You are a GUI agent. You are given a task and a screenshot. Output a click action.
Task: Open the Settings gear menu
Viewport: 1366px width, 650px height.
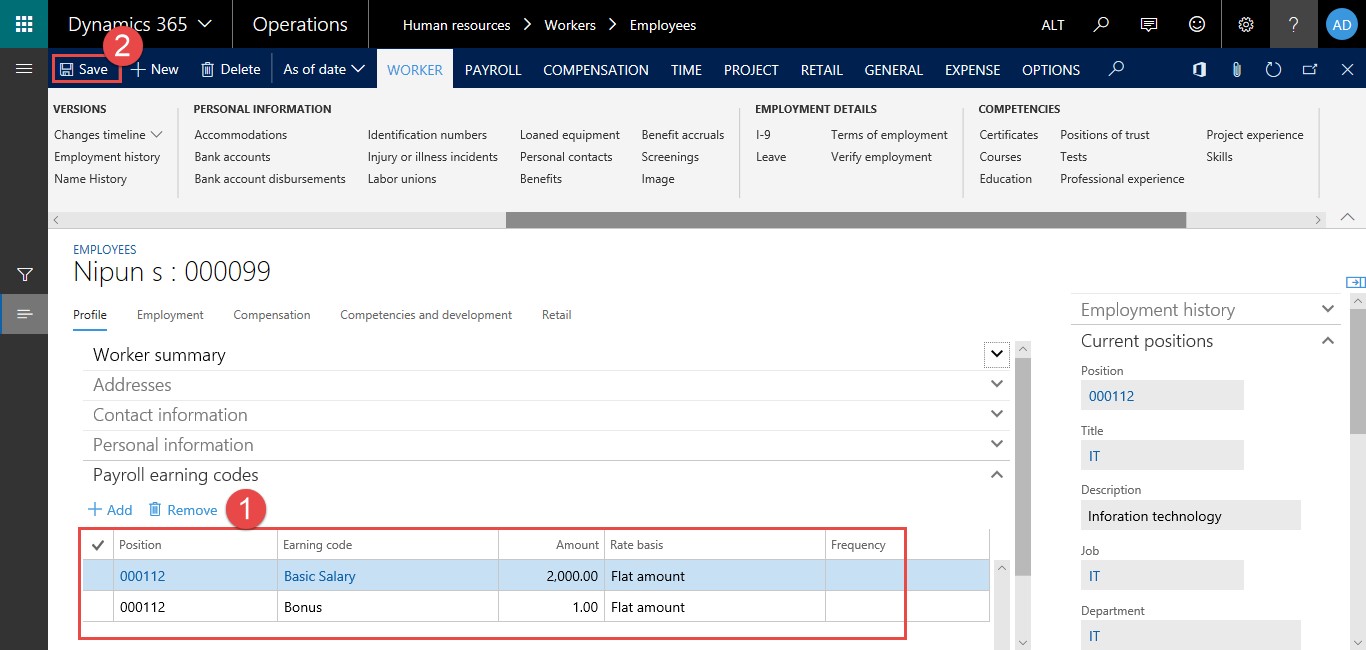pos(1245,24)
